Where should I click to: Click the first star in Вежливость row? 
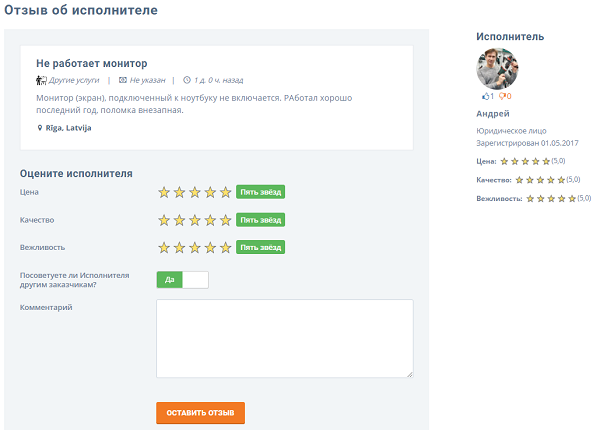(x=164, y=247)
